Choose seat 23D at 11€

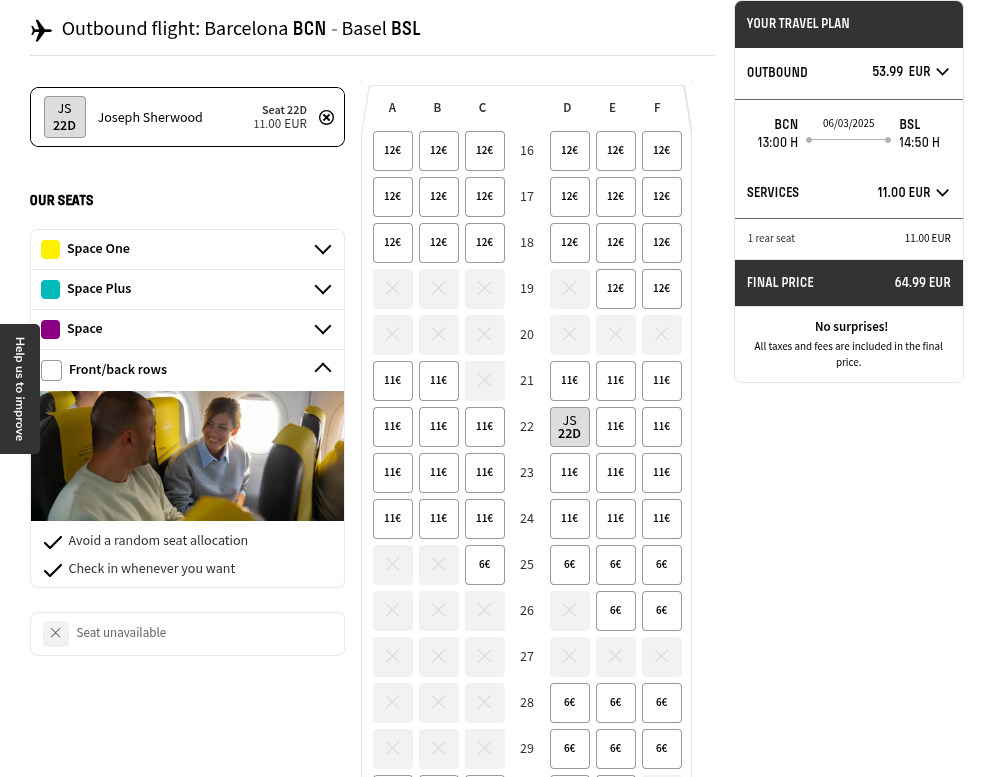[570, 473]
